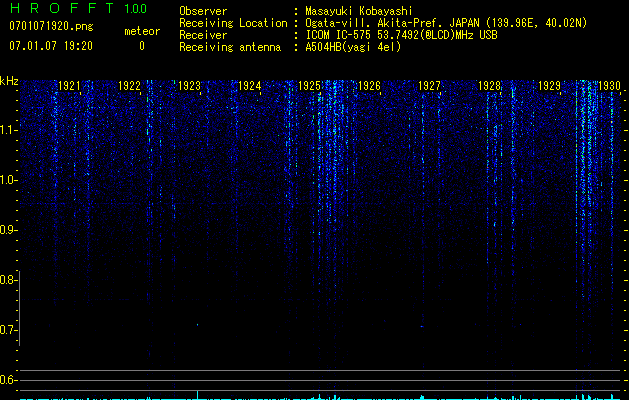Click the Receiving Location label

tap(233, 23)
